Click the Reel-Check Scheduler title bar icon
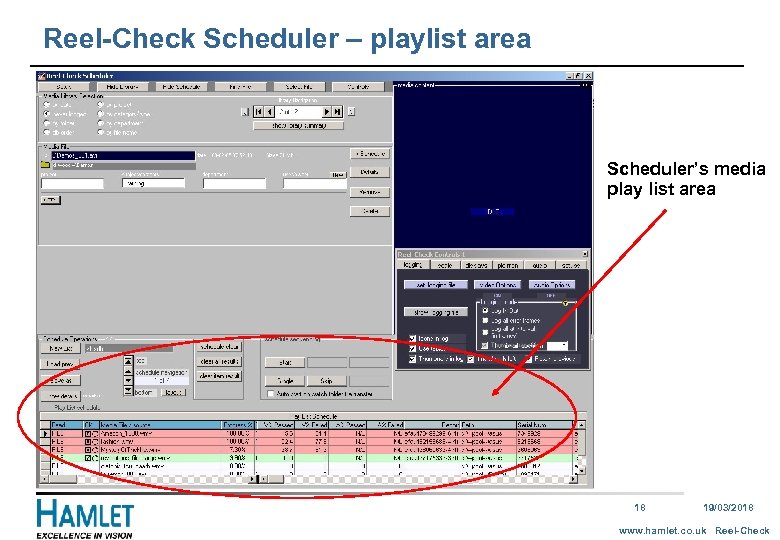The height and width of the screenshot is (540, 780). (41, 76)
